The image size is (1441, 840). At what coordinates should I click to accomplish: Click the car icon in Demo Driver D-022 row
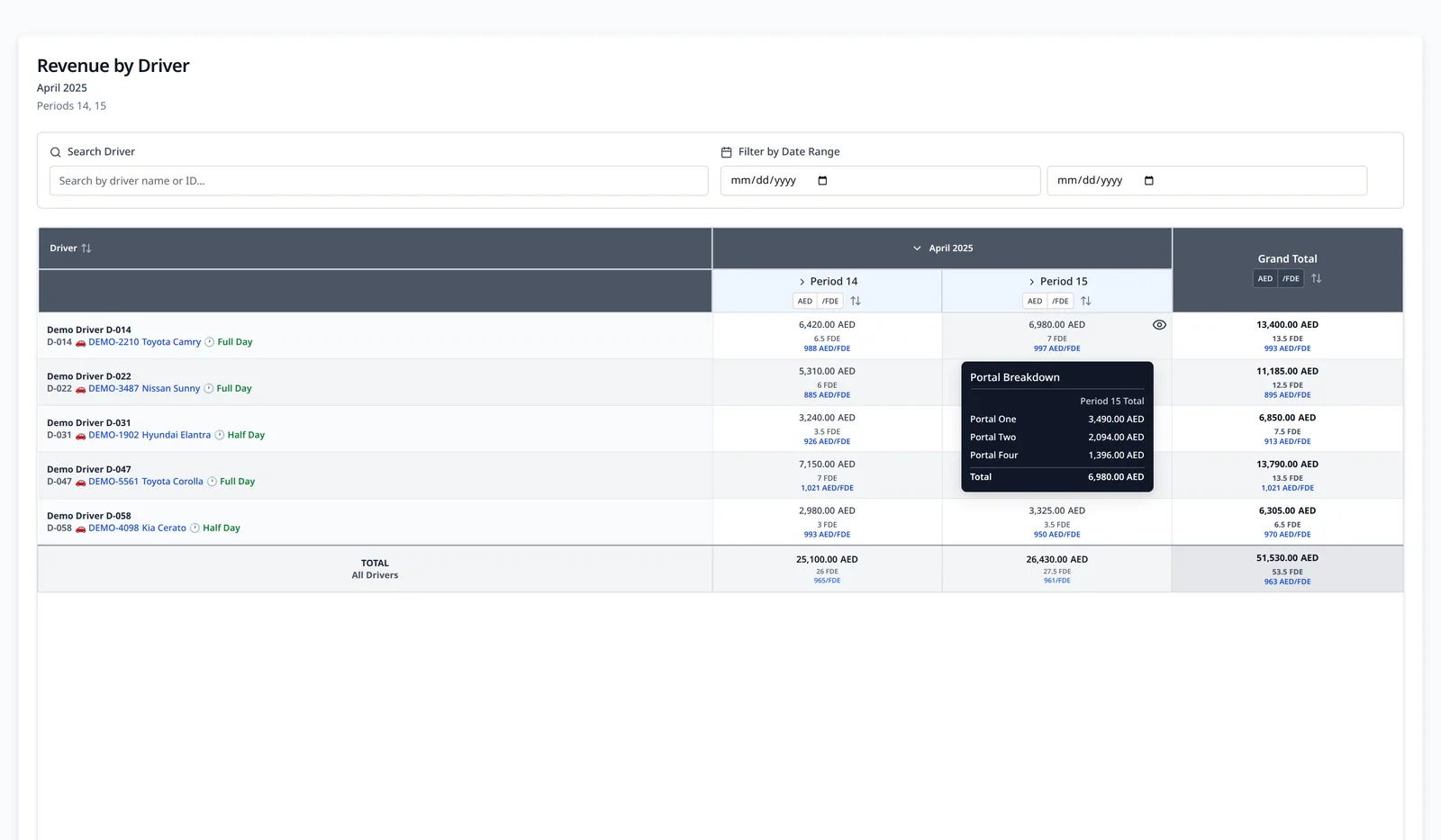tap(80, 390)
